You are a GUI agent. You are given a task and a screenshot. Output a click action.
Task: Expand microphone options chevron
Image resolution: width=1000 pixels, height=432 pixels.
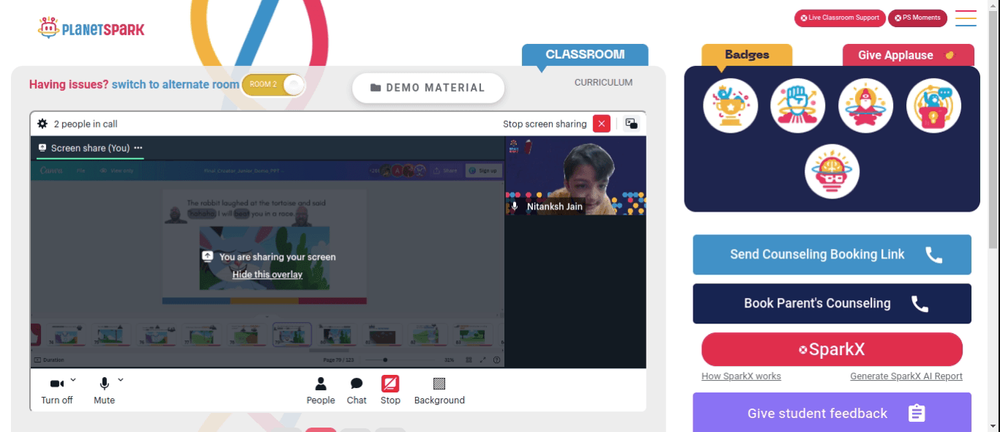point(121,380)
